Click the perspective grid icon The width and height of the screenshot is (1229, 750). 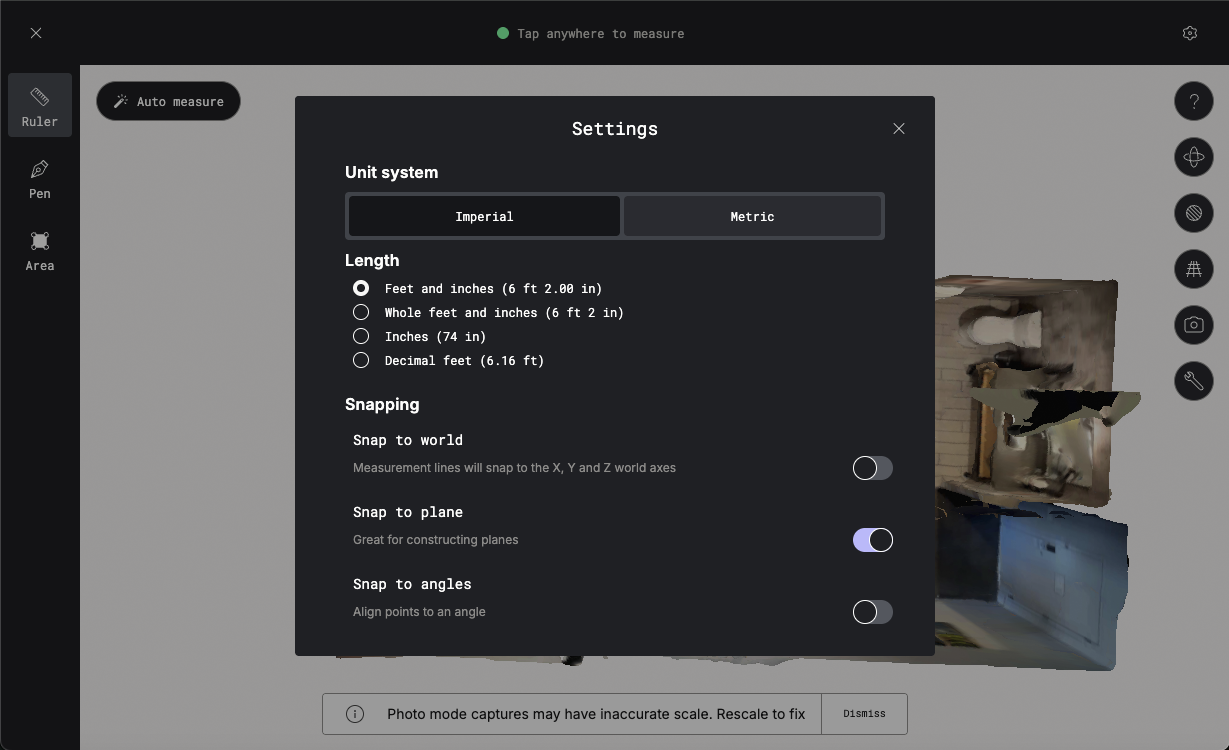[1193, 269]
